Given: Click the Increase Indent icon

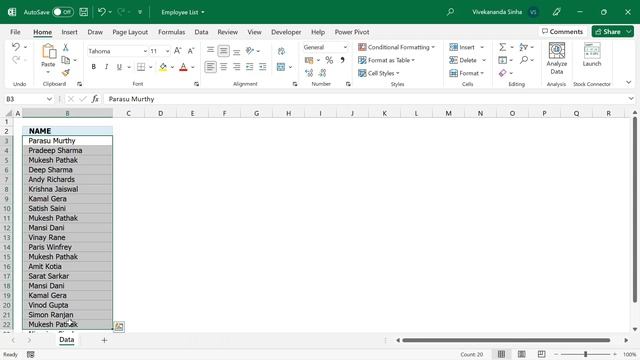Looking at the screenshot, I should point(262,67).
